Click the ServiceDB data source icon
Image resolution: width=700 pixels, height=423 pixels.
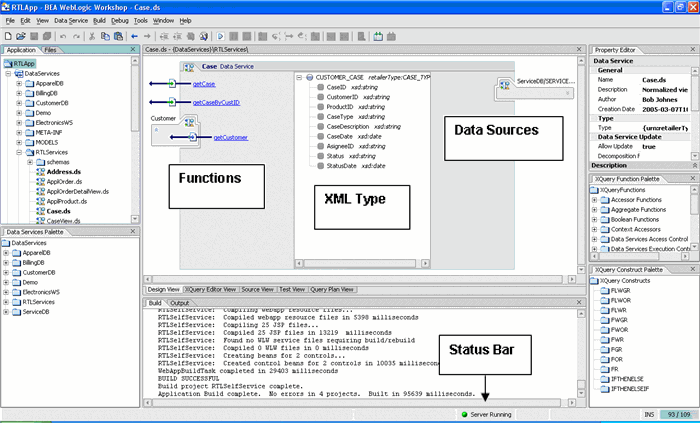click(x=505, y=84)
